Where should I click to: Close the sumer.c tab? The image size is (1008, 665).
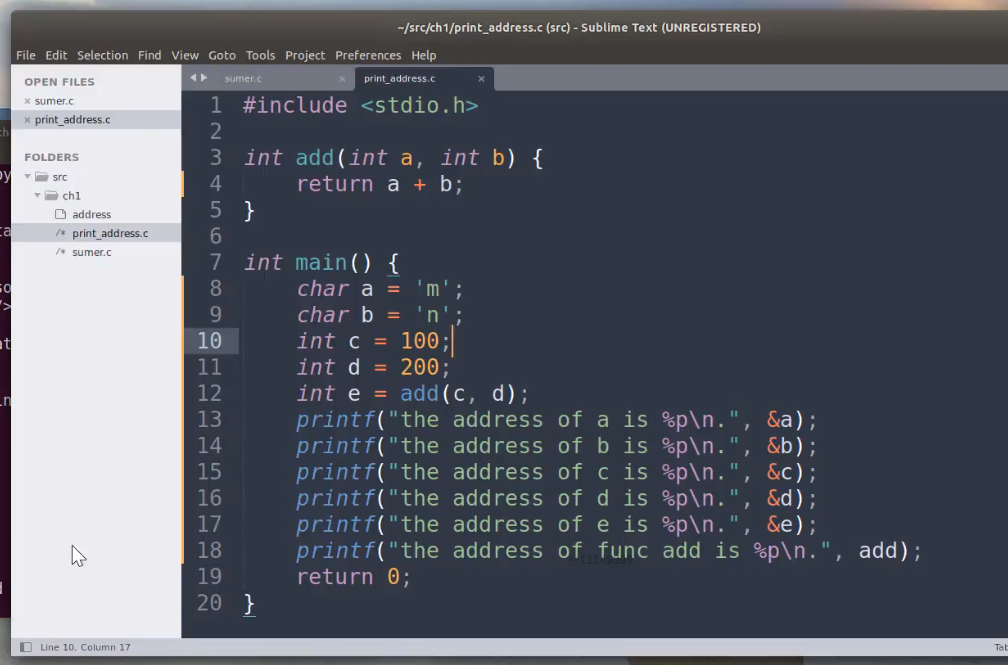(x=342, y=78)
